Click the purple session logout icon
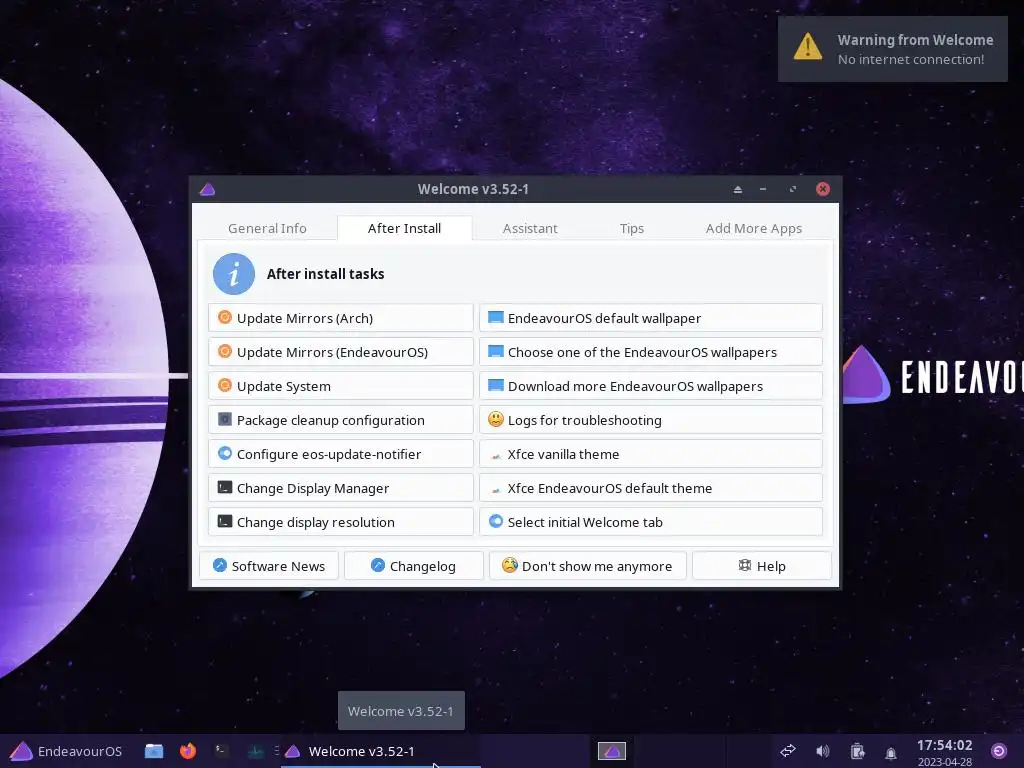The image size is (1024, 768). coord(999,751)
